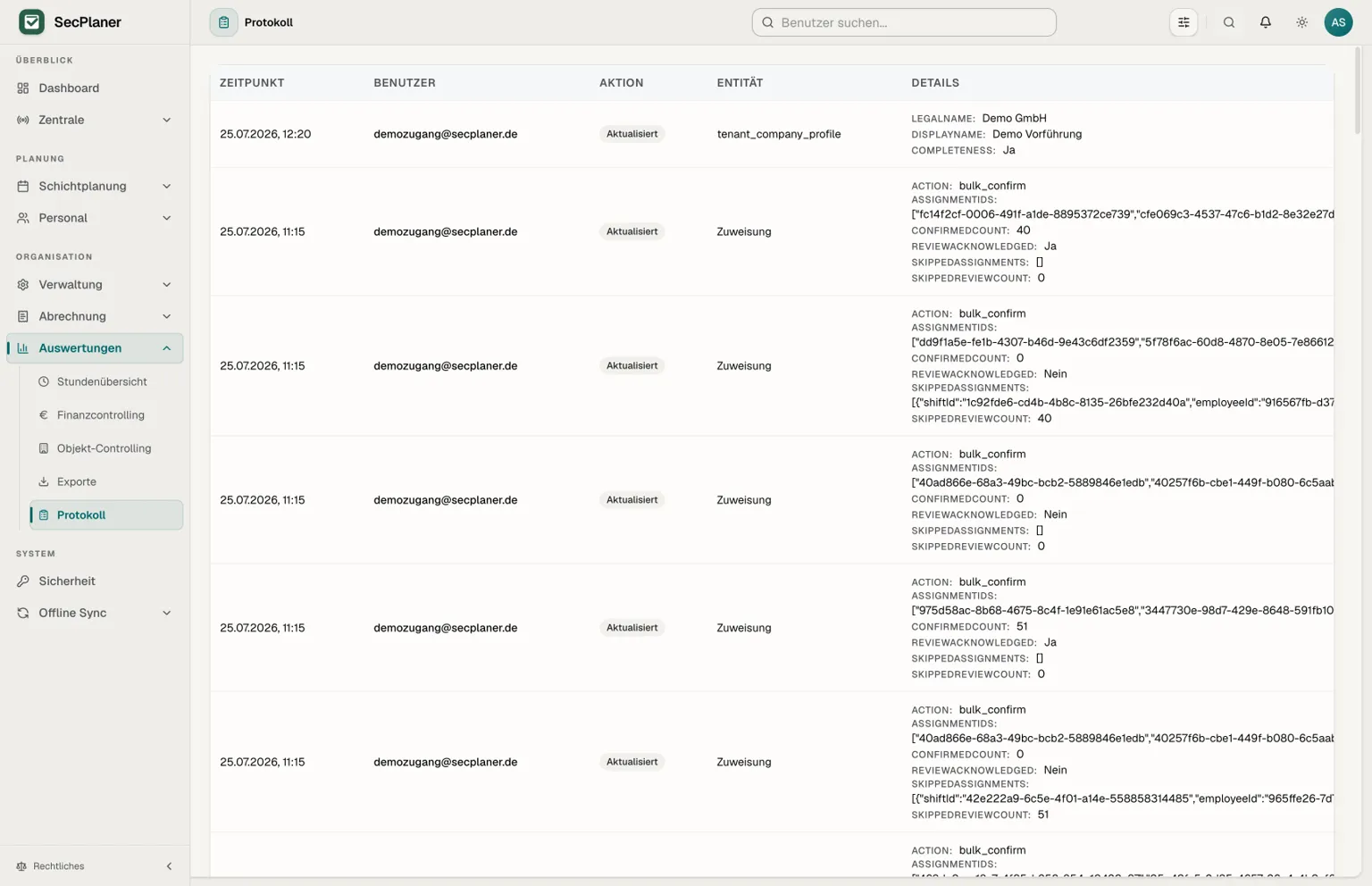Collapse the sidebar with the chevron
Screen dimensions: 1372x886
tap(170, 866)
